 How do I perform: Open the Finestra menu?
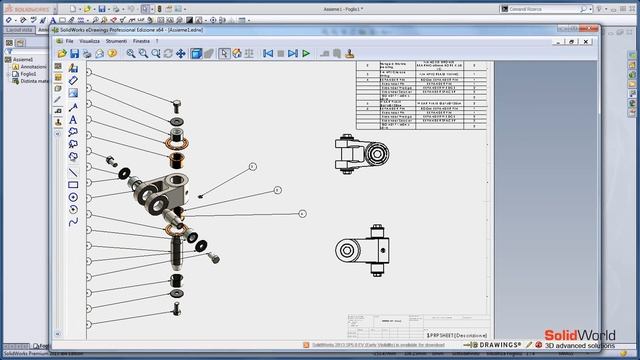141,41
